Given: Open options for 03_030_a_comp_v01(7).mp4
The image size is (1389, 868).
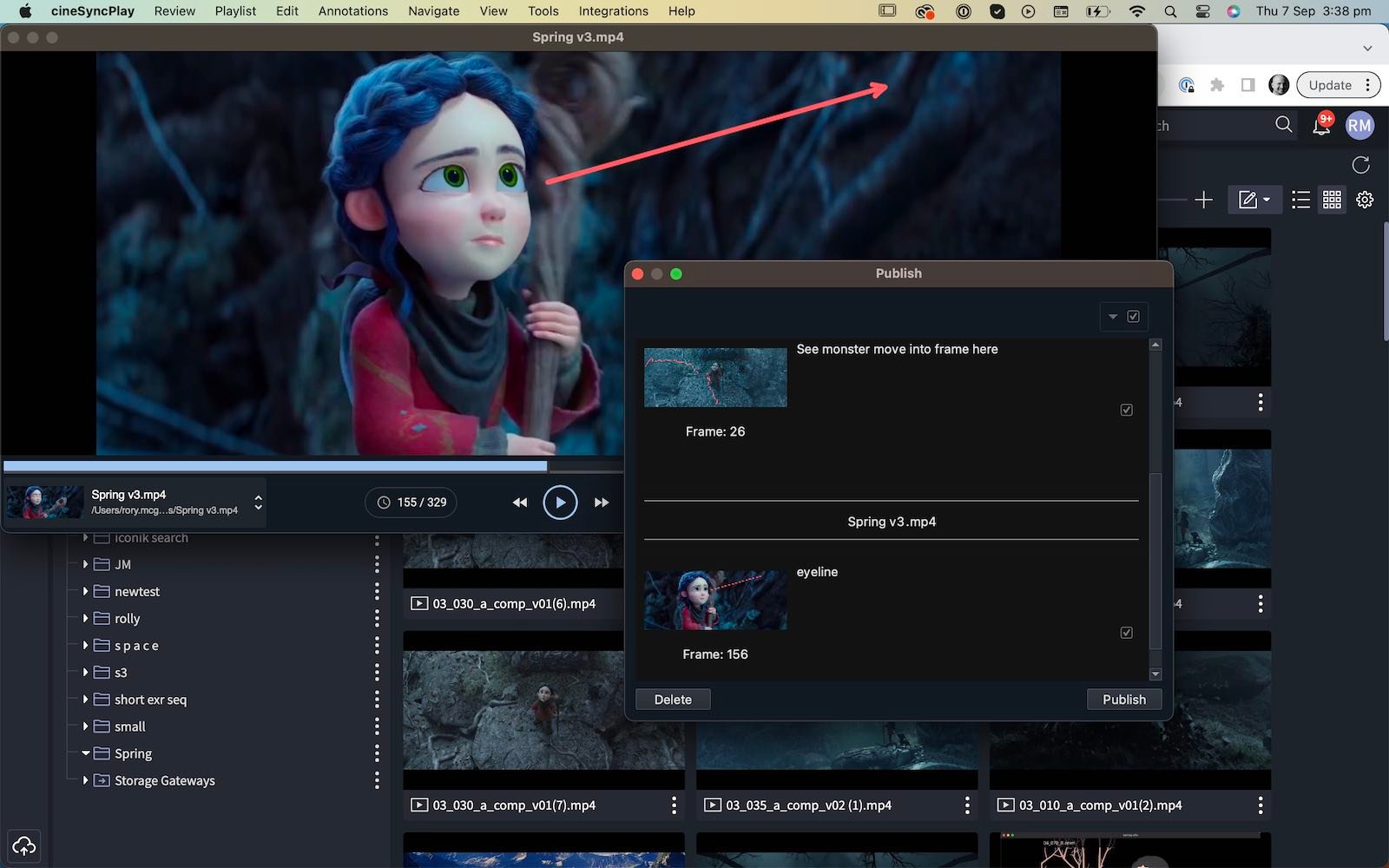Looking at the screenshot, I should [674, 806].
